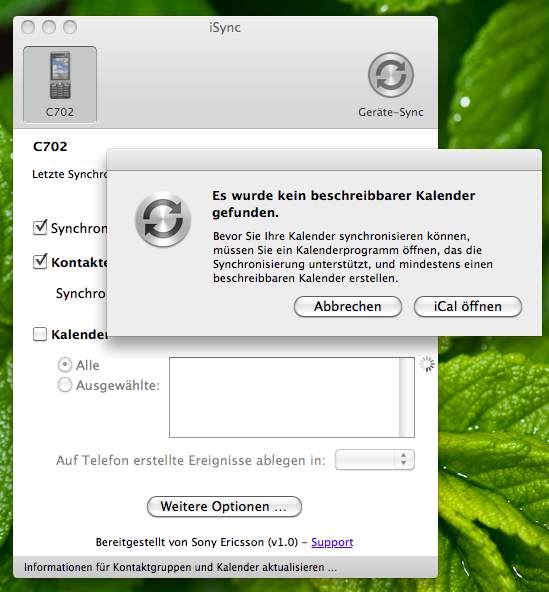Click 'Bereitgestellt von Sony Ericsson (v1.0)' text
This screenshot has width=549, height=592.
tap(197, 542)
